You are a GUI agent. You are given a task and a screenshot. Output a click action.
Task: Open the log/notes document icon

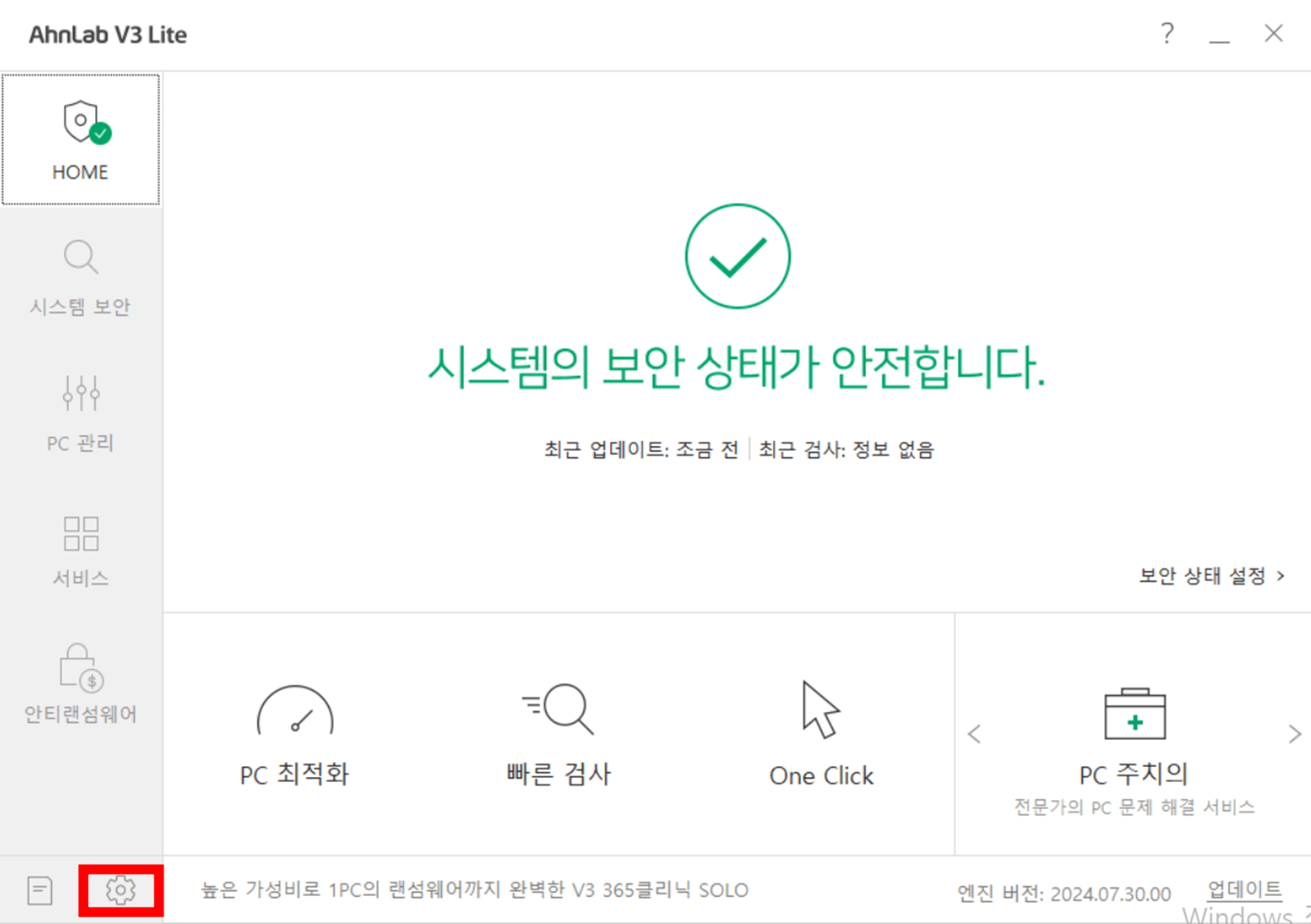click(x=39, y=890)
